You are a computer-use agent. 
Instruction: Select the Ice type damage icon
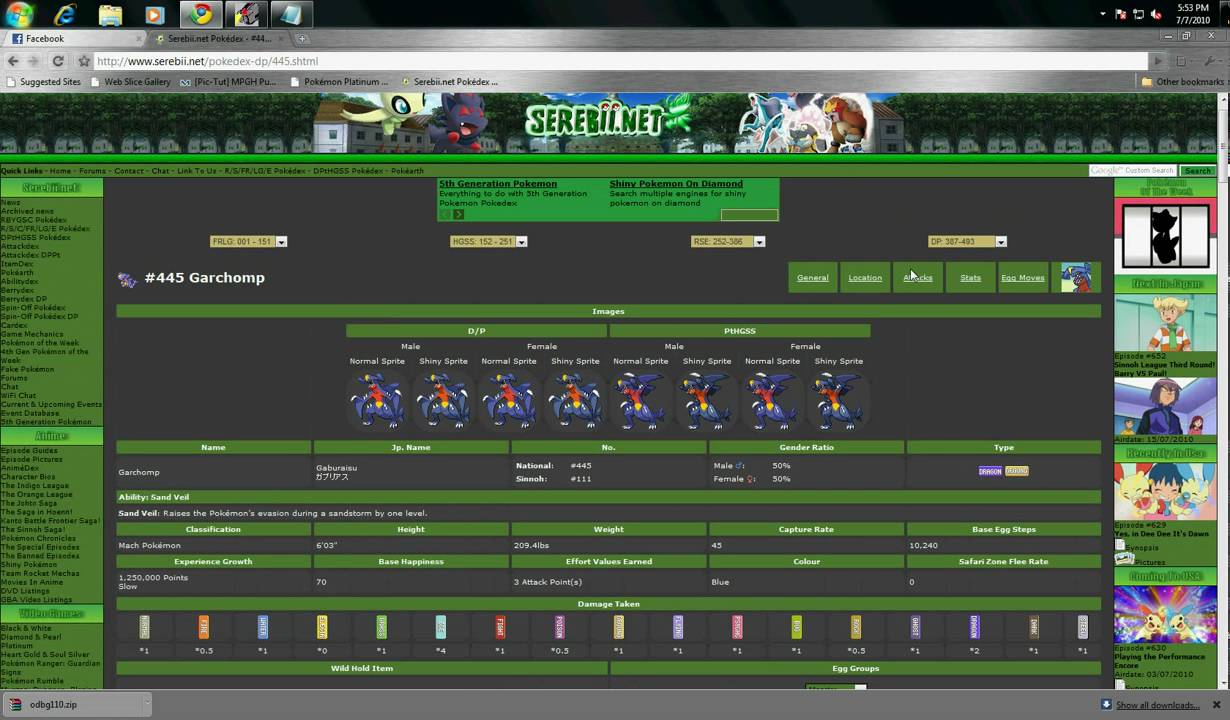click(441, 627)
